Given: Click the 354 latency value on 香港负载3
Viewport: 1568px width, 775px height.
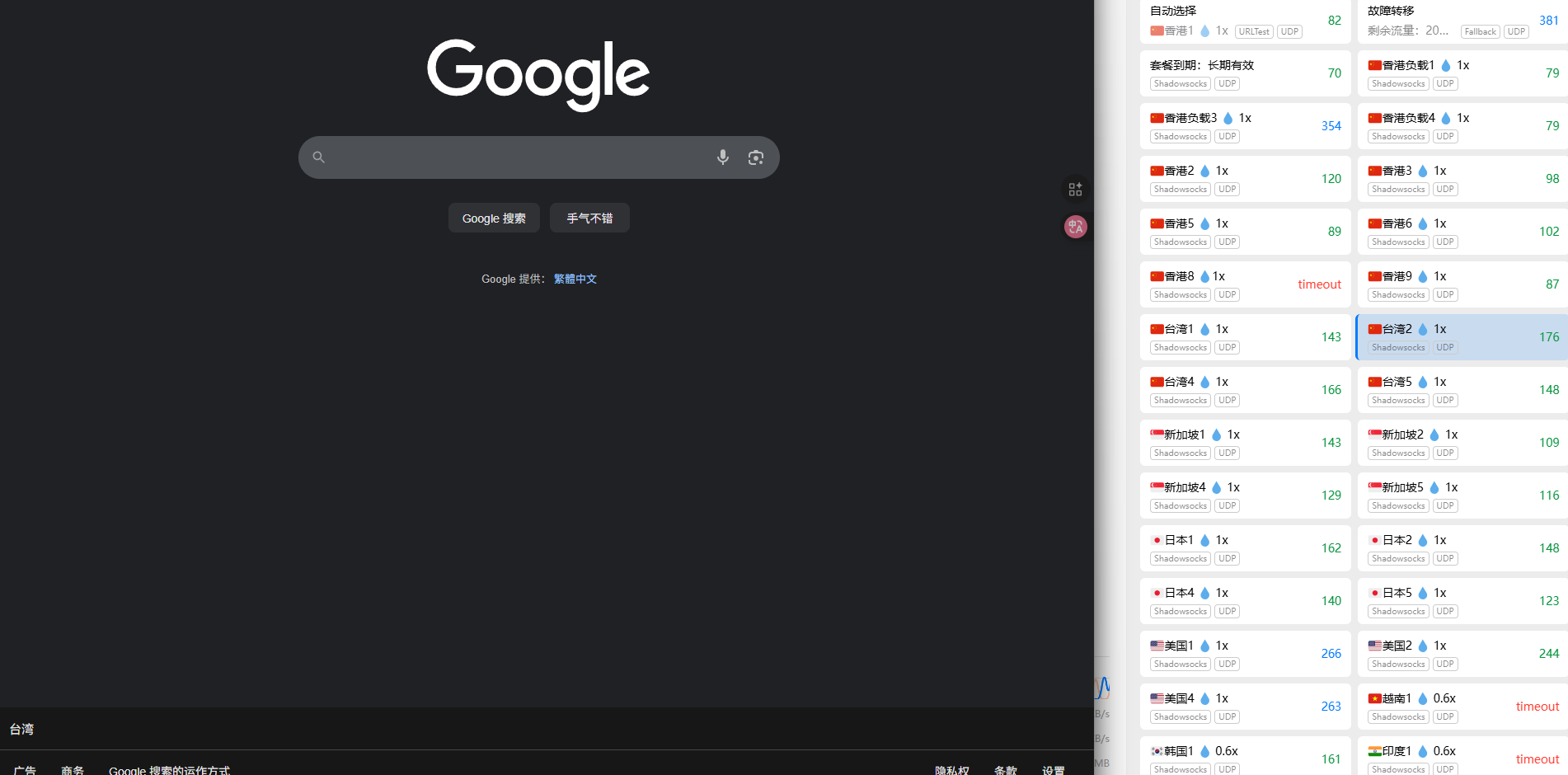Looking at the screenshot, I should point(1331,126).
